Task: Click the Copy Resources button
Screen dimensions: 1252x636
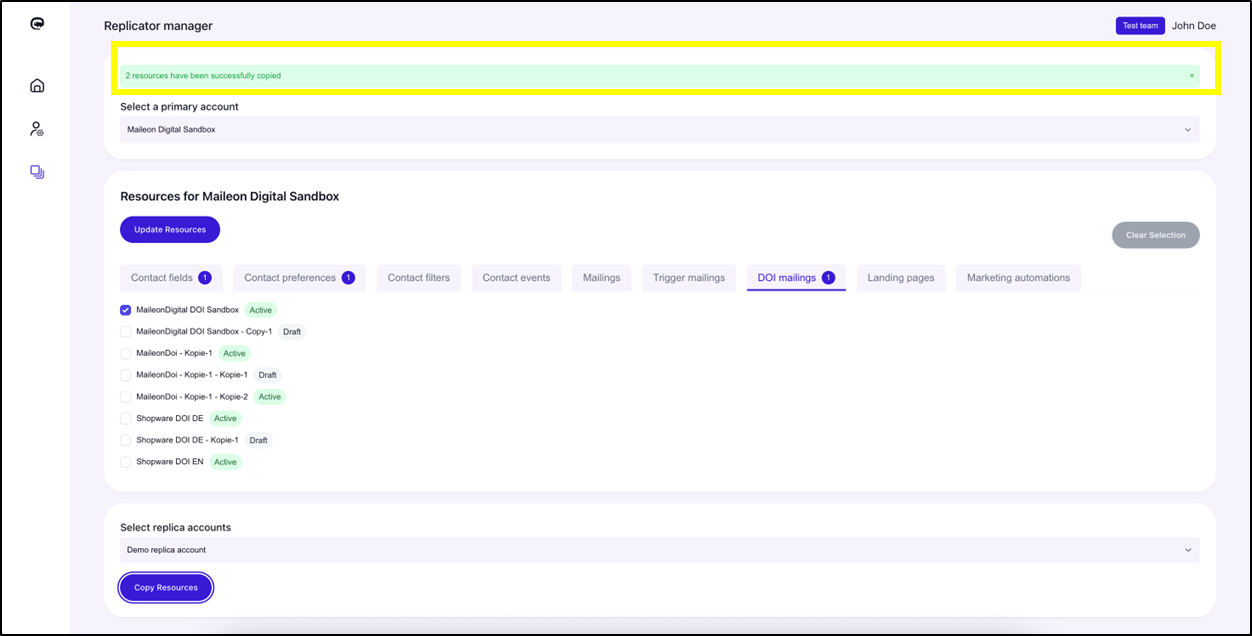Action: coord(166,588)
